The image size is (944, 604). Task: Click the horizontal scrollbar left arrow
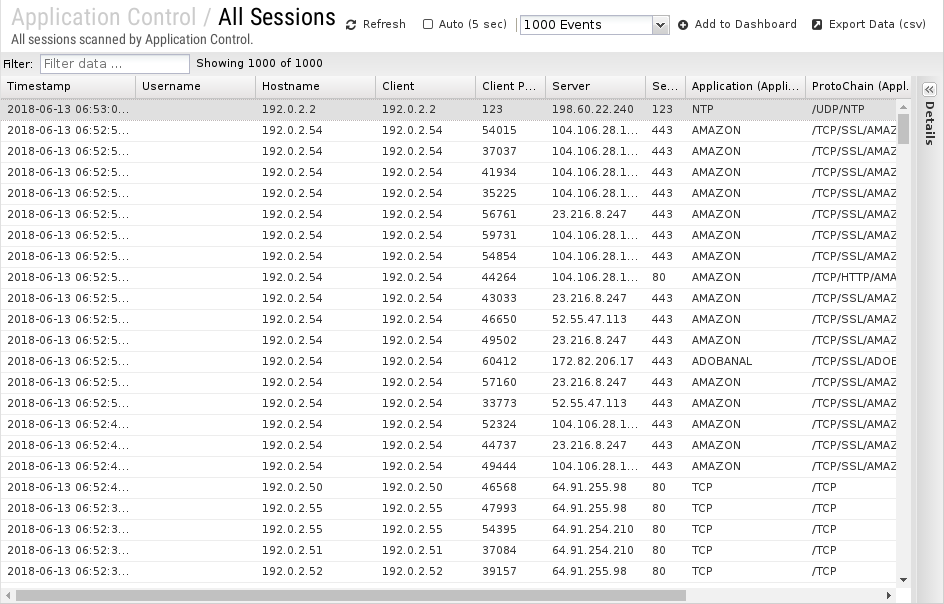(x=8, y=596)
